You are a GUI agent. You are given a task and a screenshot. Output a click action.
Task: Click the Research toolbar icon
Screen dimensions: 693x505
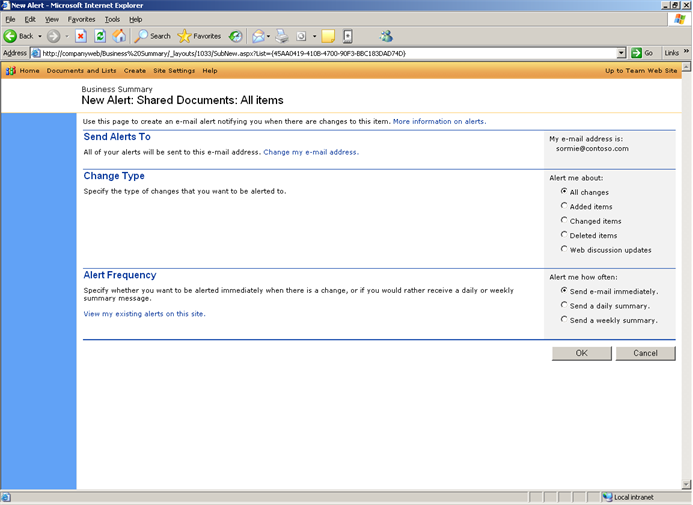click(348, 36)
